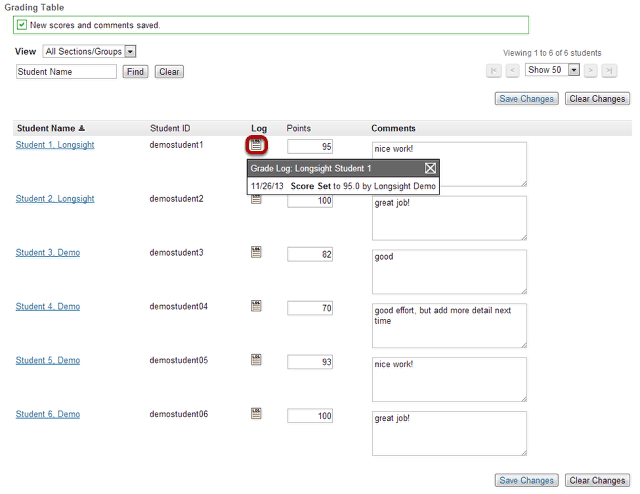The image size is (640, 494).
Task: Open grade log icon for Student 4 Demo
Action: tap(256, 306)
